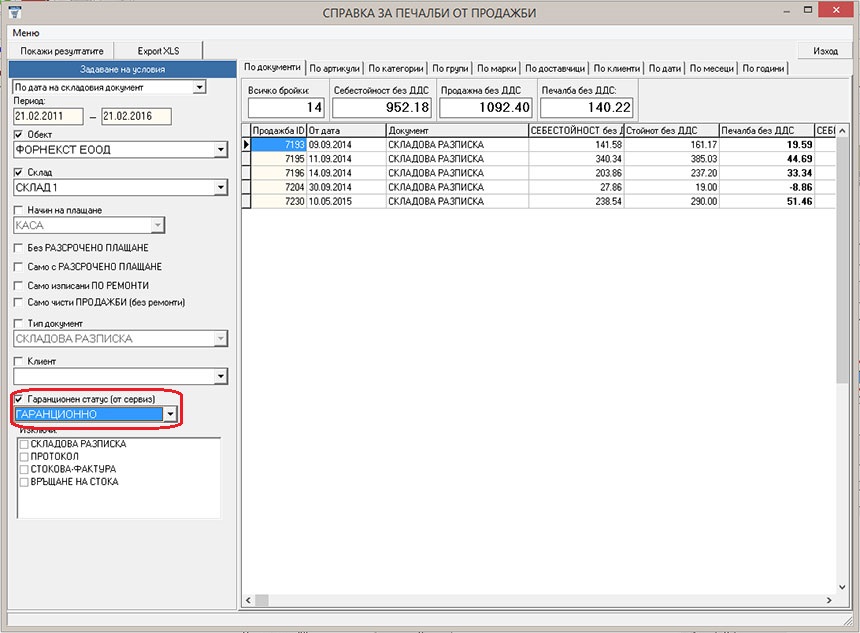
Task: Click Продажба ID column header
Action: (x=278, y=131)
